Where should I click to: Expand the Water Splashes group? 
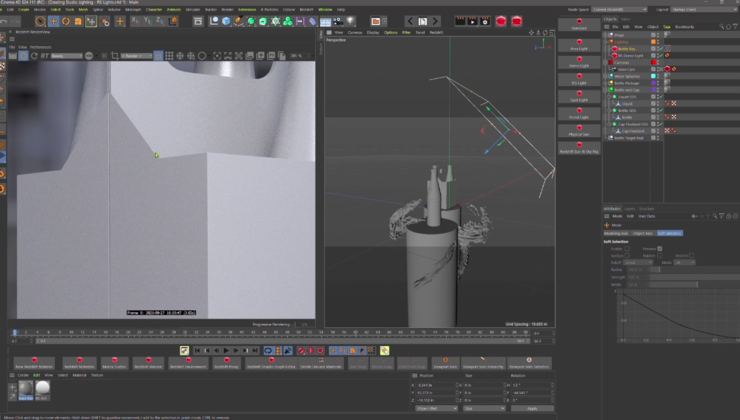[x=605, y=76]
